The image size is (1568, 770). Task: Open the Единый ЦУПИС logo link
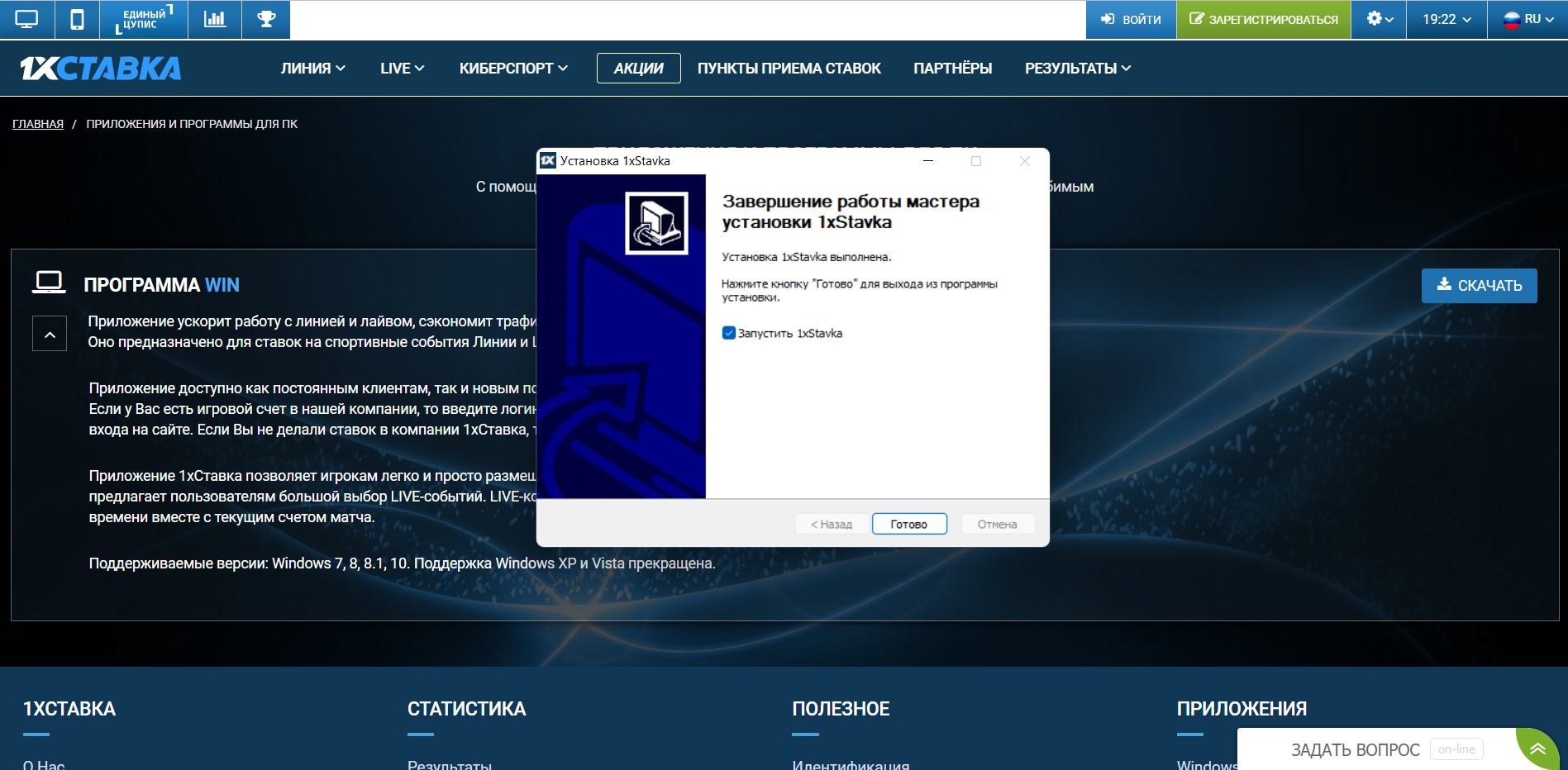[x=144, y=19]
